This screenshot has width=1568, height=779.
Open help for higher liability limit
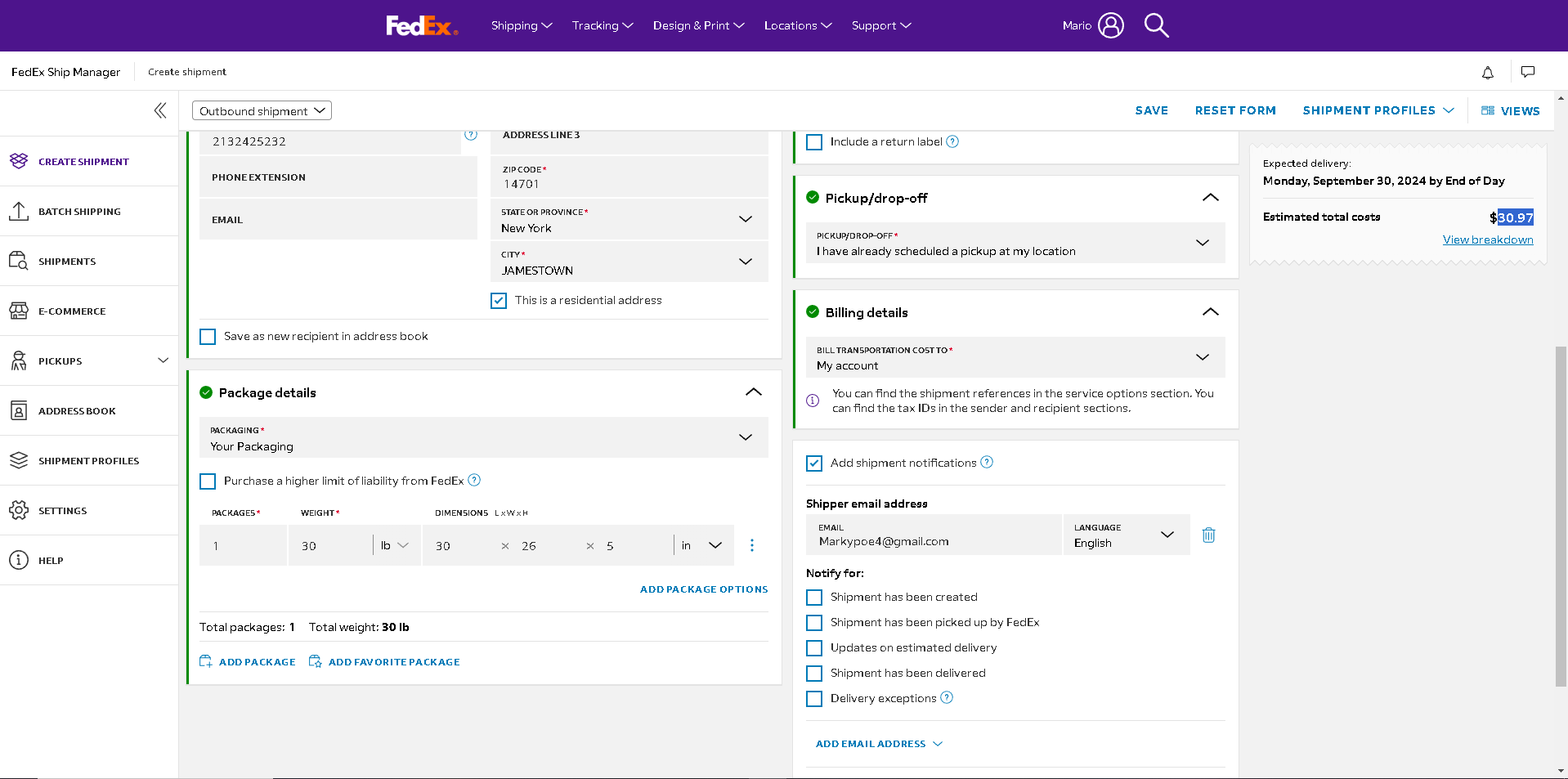point(474,480)
